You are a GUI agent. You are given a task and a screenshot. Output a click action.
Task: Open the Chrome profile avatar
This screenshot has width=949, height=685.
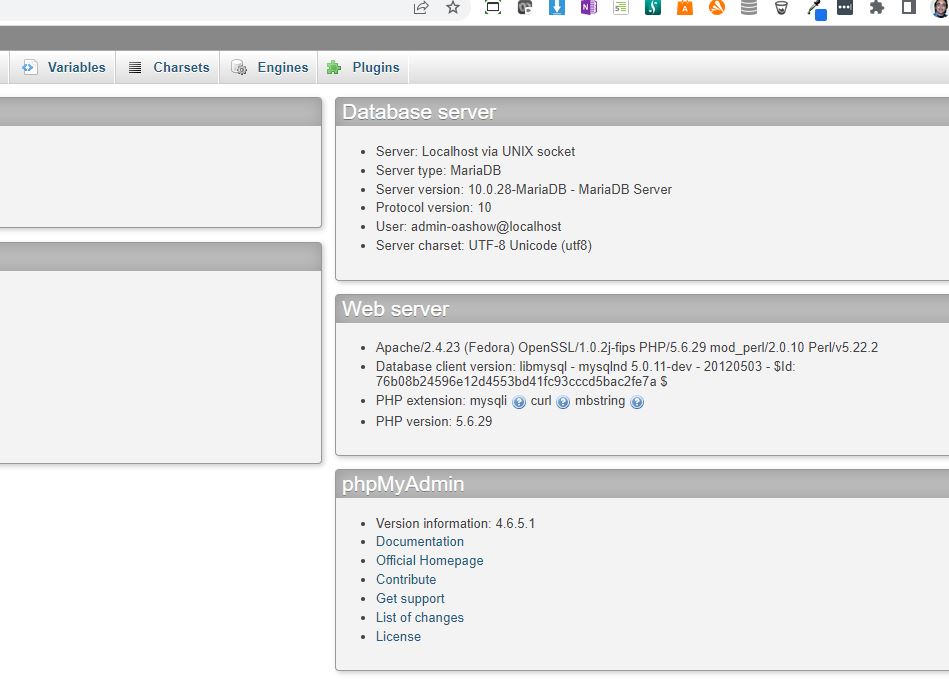click(941, 8)
